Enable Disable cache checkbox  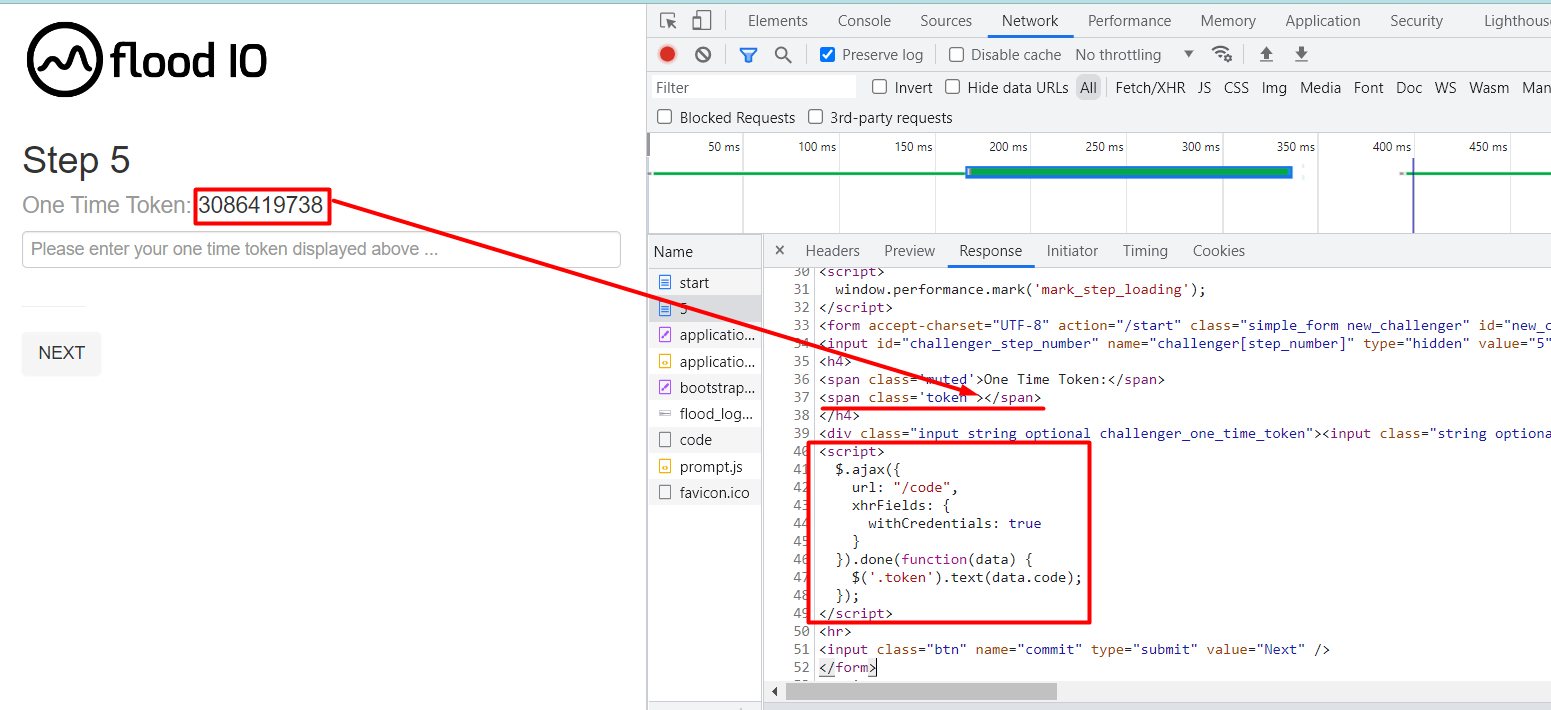click(x=956, y=55)
